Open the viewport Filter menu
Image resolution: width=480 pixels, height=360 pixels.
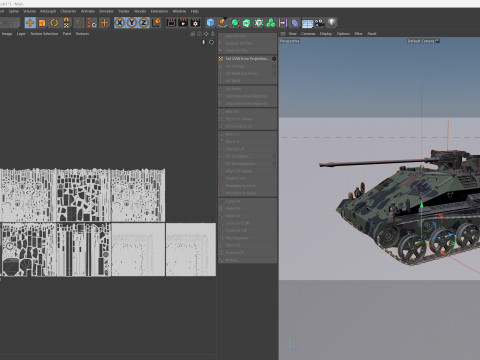click(358, 34)
